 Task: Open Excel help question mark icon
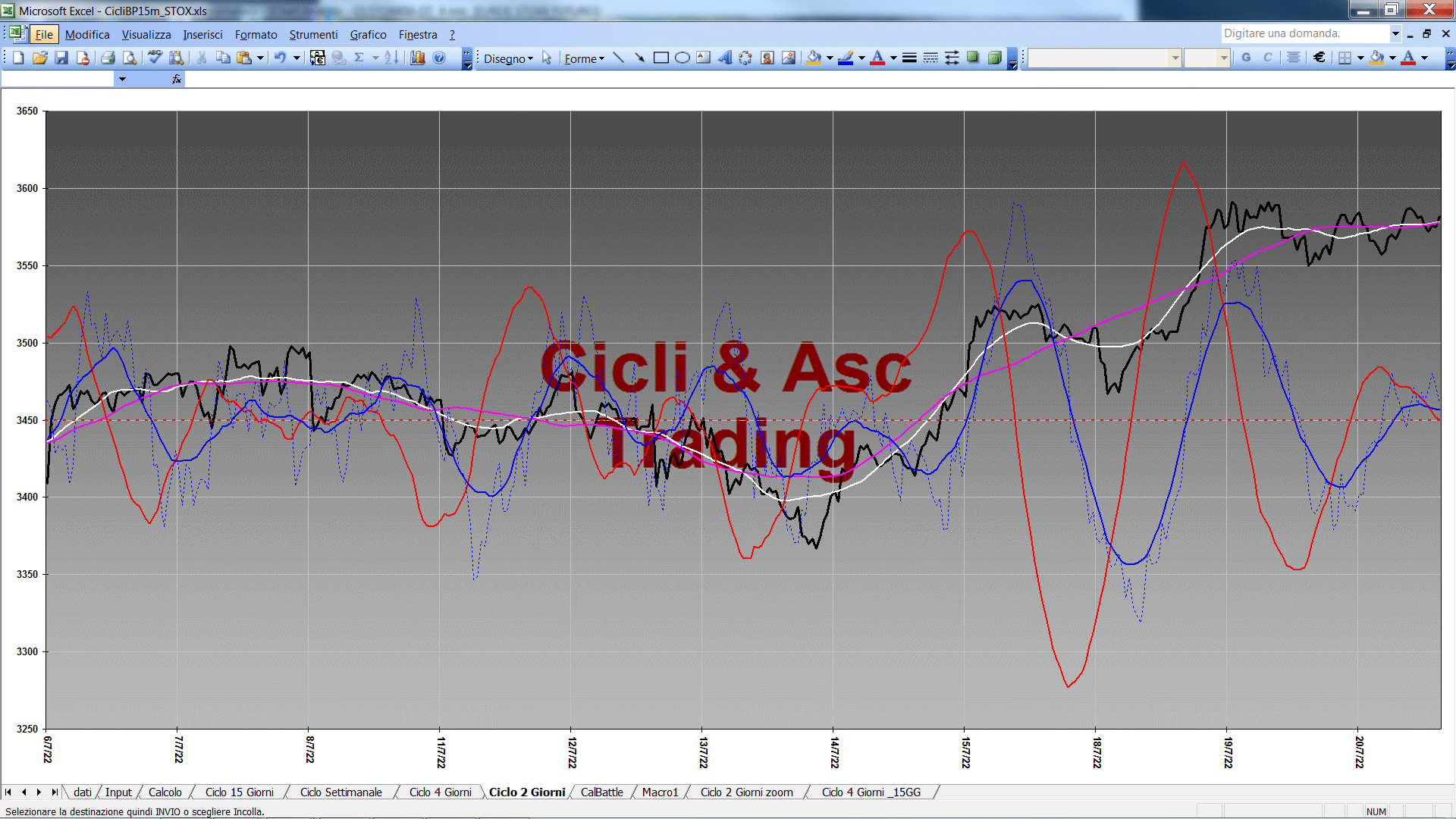click(439, 58)
